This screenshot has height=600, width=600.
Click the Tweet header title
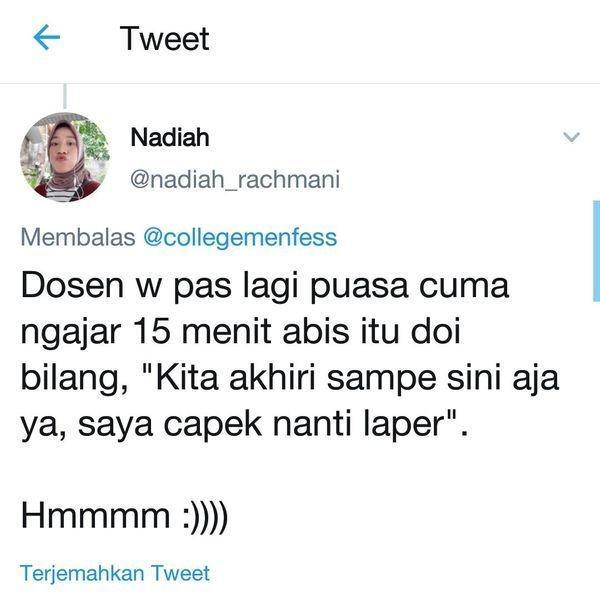pyautogui.click(x=165, y=38)
